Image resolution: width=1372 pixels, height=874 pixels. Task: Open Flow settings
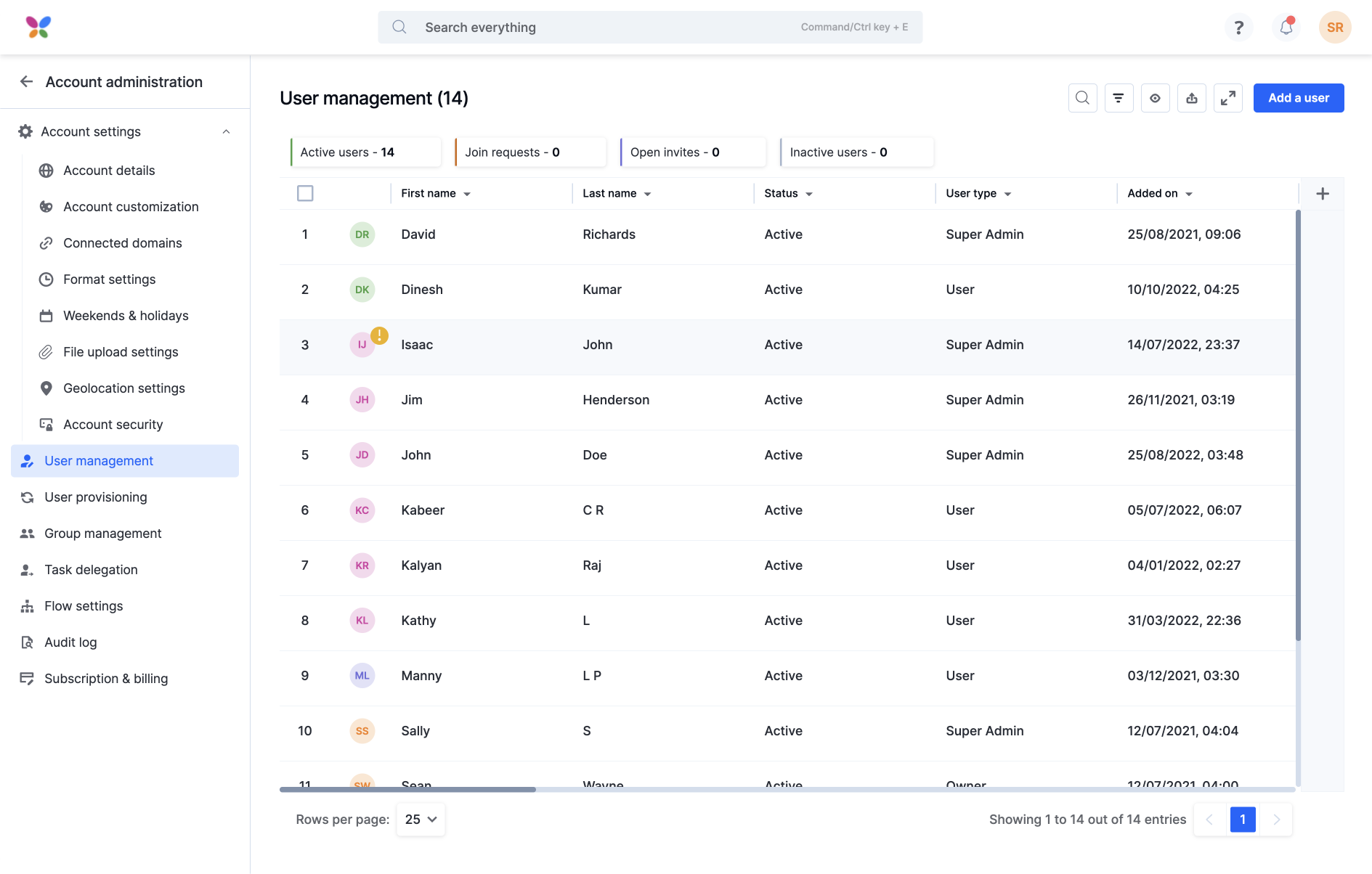pos(84,606)
